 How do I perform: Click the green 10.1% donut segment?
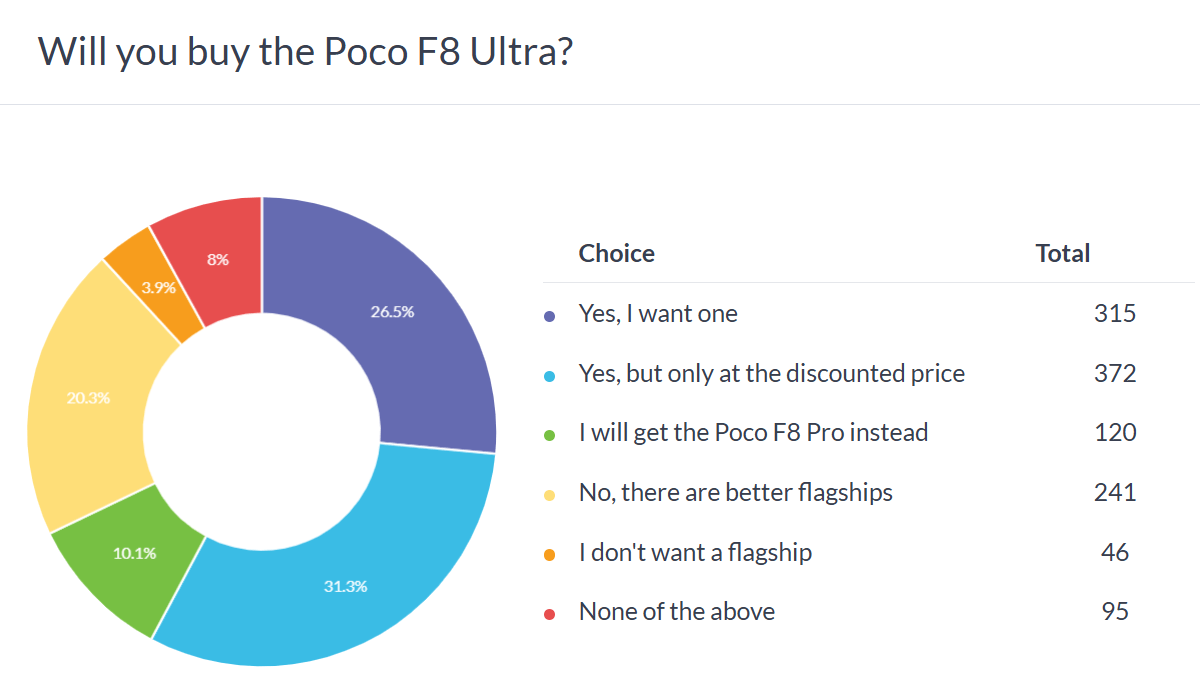point(135,552)
